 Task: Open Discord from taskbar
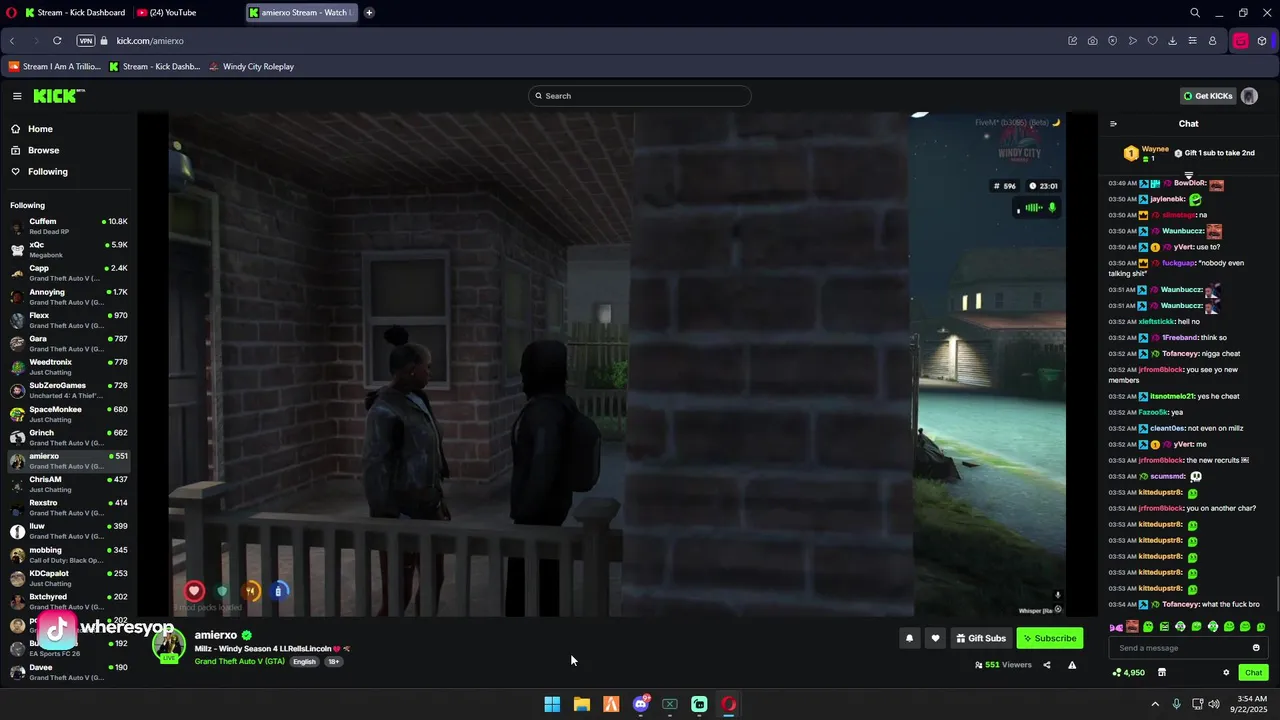(641, 704)
